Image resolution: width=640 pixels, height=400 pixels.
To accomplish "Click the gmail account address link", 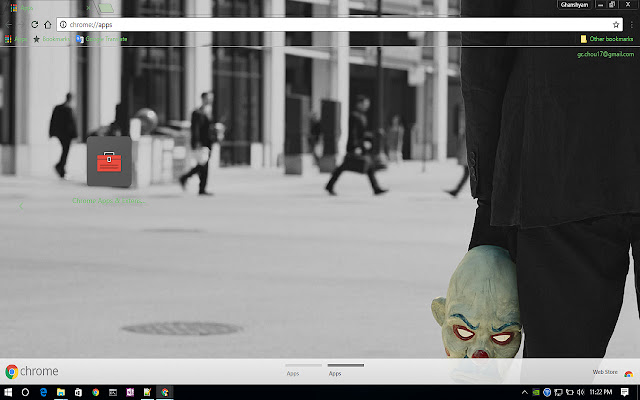I will [605, 54].
